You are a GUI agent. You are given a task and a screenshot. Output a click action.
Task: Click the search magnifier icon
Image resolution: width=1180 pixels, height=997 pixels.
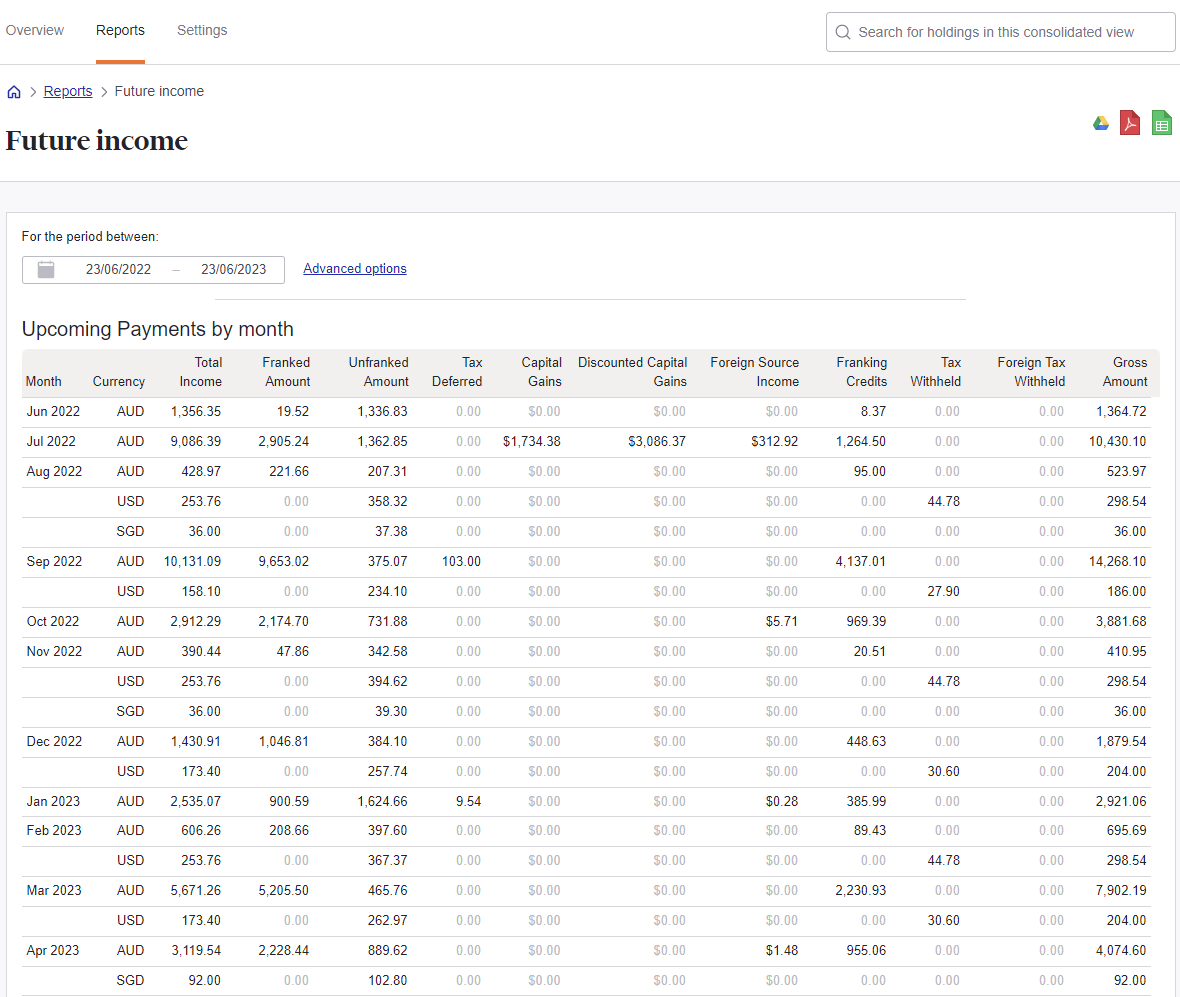tap(843, 32)
